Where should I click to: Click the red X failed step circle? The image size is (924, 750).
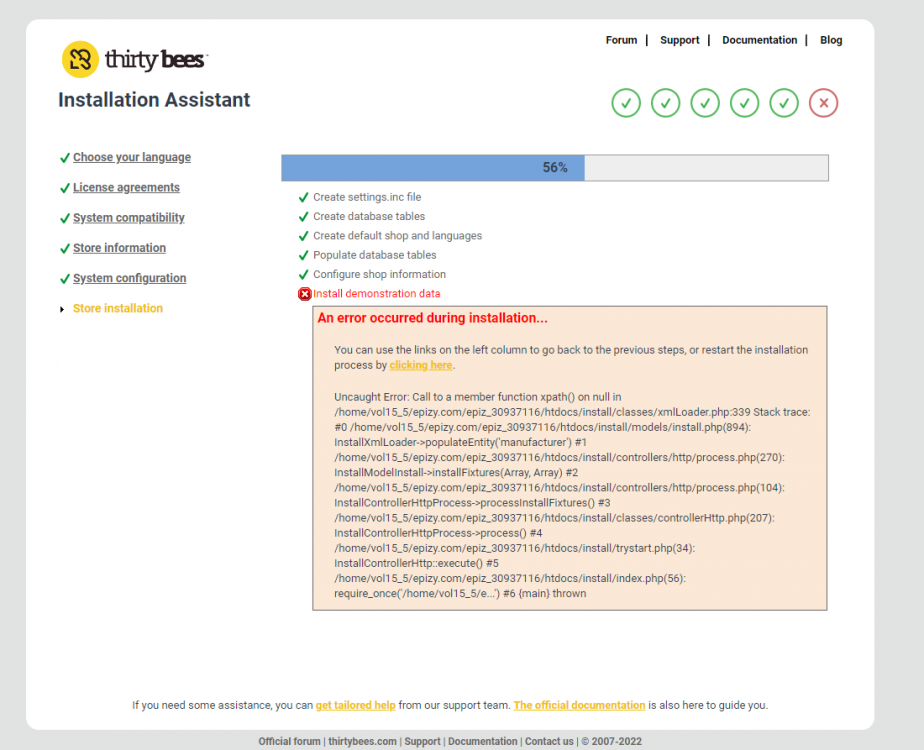point(823,103)
